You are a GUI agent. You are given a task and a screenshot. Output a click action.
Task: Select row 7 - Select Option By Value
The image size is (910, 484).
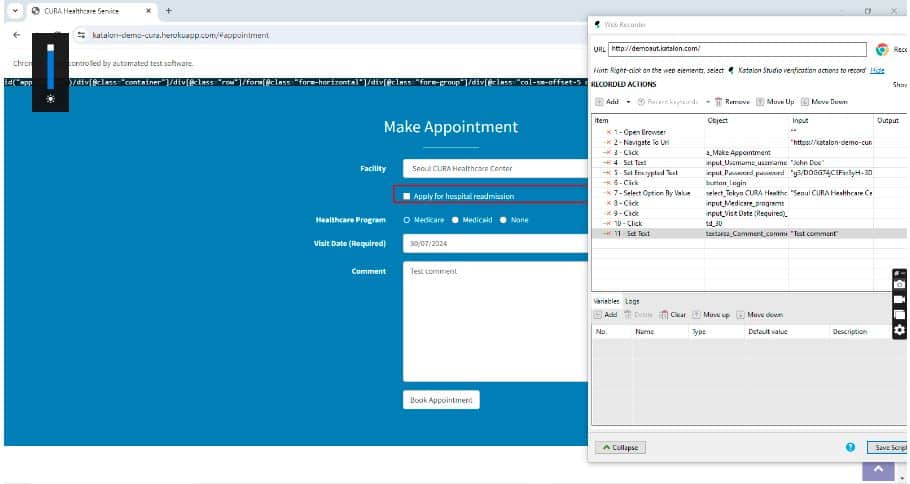pos(749,193)
